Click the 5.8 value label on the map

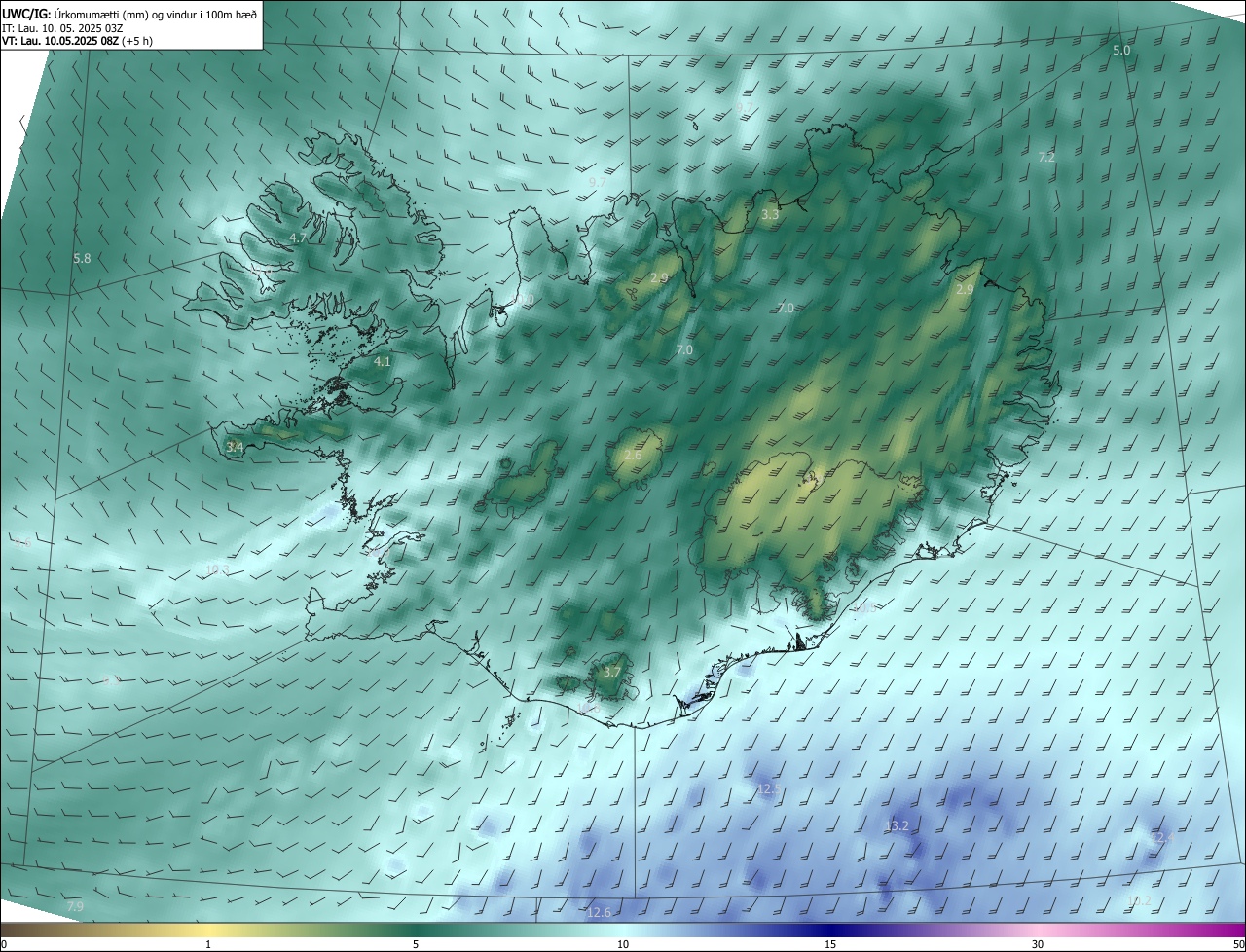click(82, 259)
